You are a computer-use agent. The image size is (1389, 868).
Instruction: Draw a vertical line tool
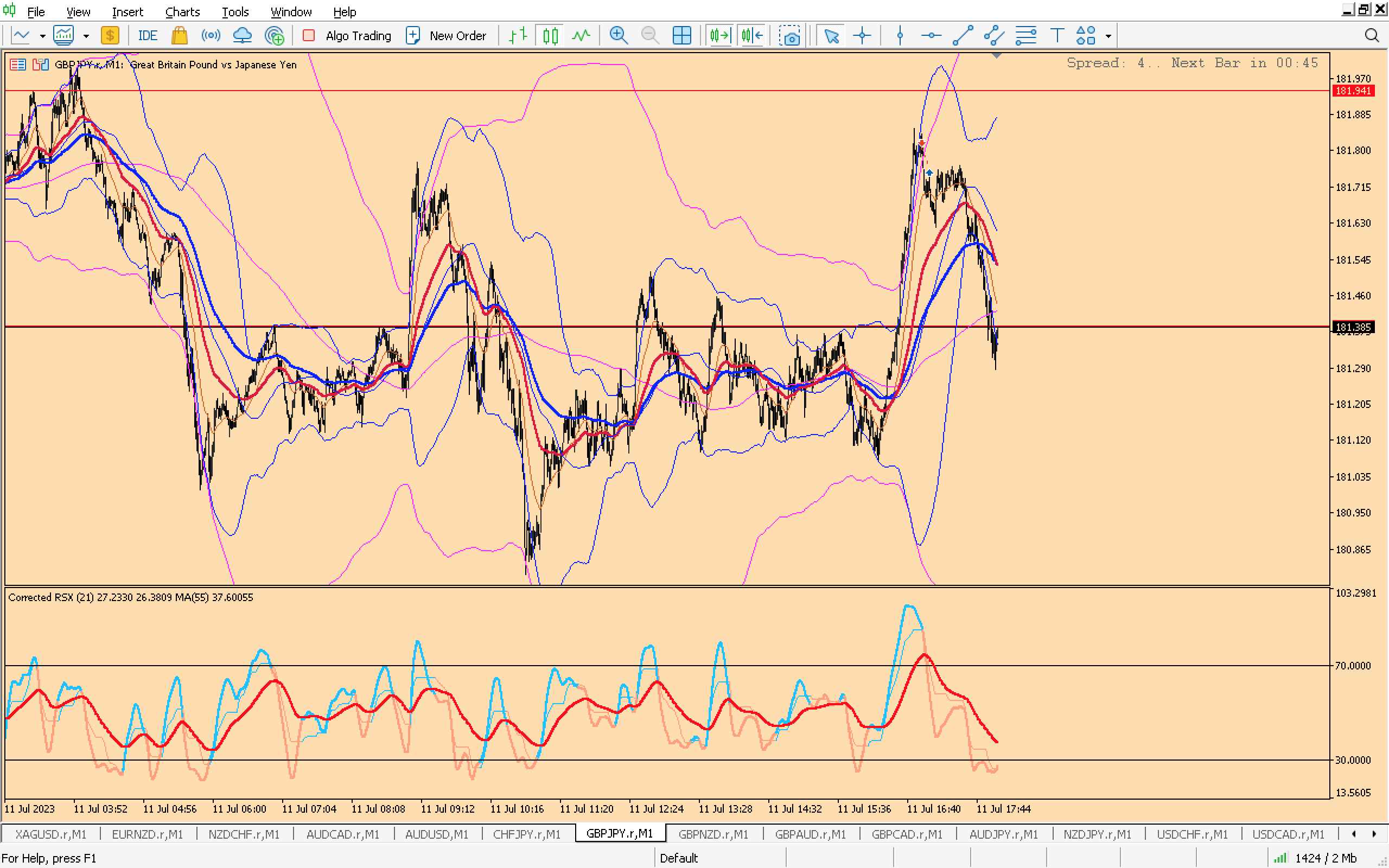[900, 36]
